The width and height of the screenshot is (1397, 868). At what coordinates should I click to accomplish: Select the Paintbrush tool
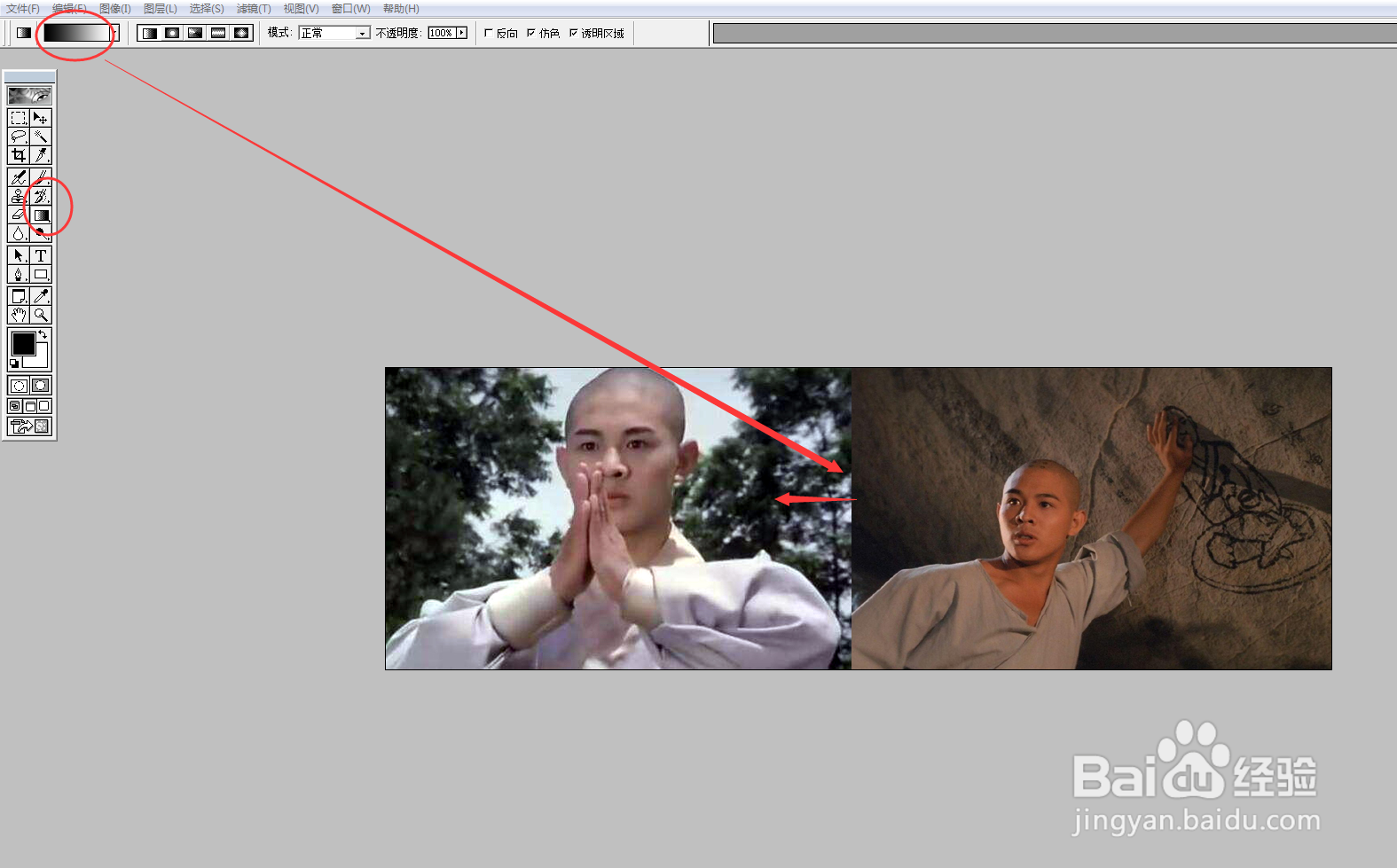pos(41,178)
